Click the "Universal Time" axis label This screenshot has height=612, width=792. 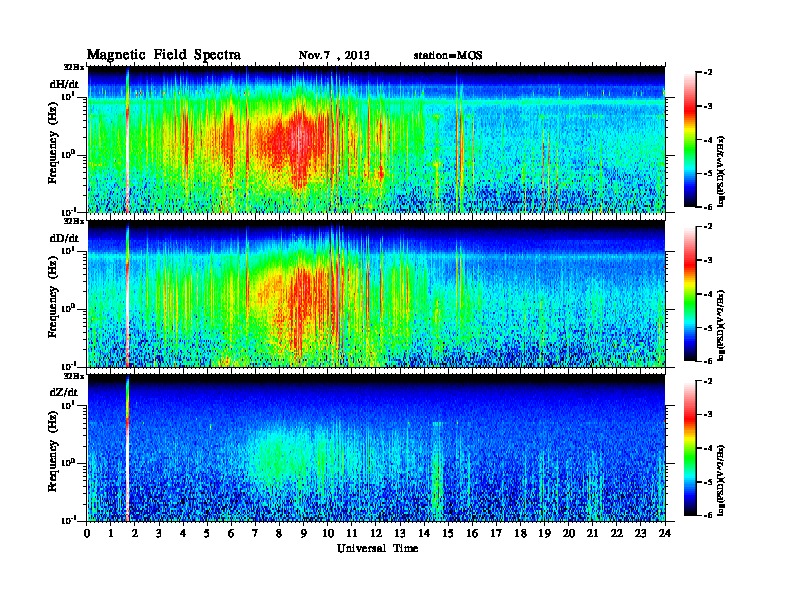click(377, 548)
